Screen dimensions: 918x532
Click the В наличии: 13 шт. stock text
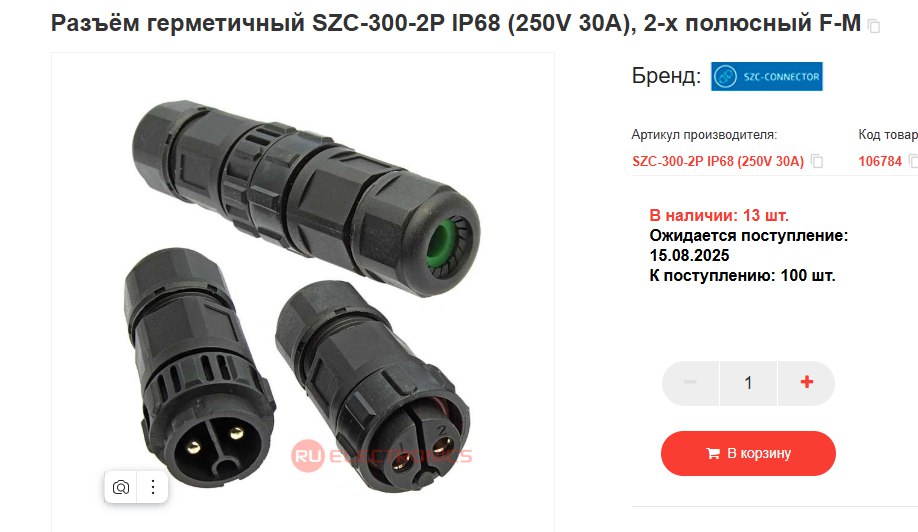(x=719, y=215)
